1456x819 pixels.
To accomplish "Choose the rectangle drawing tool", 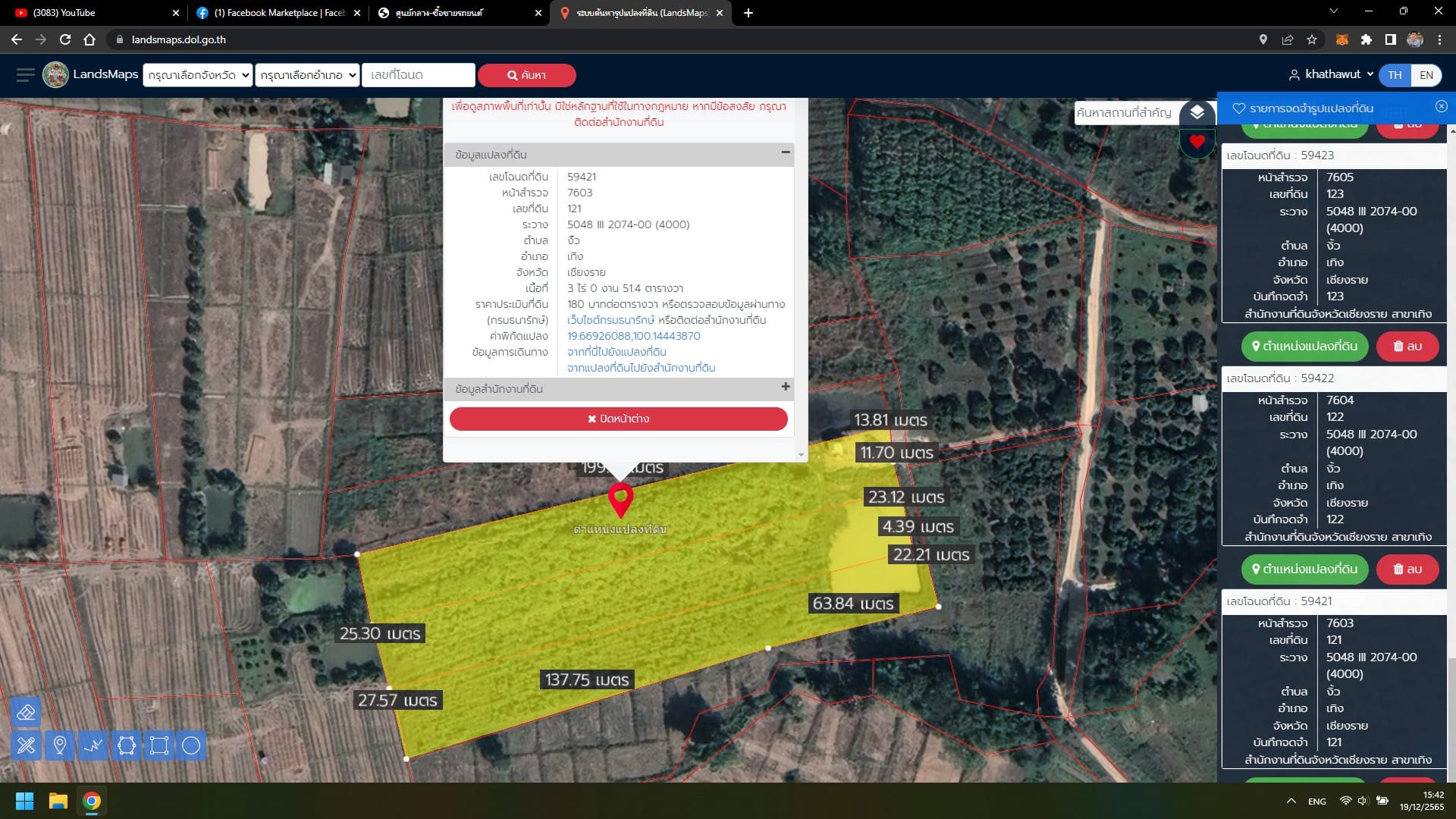I will click(159, 745).
